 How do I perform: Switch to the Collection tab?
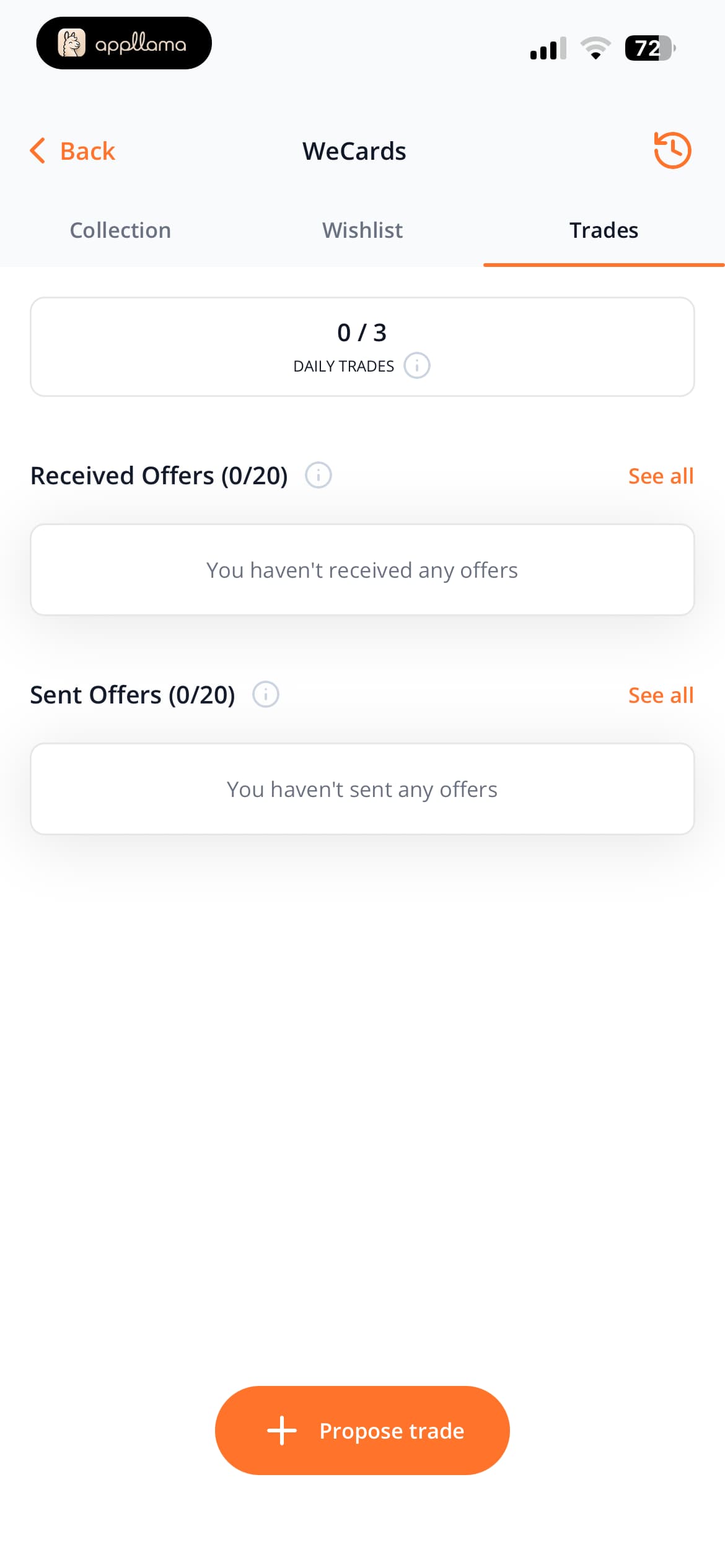click(x=120, y=230)
